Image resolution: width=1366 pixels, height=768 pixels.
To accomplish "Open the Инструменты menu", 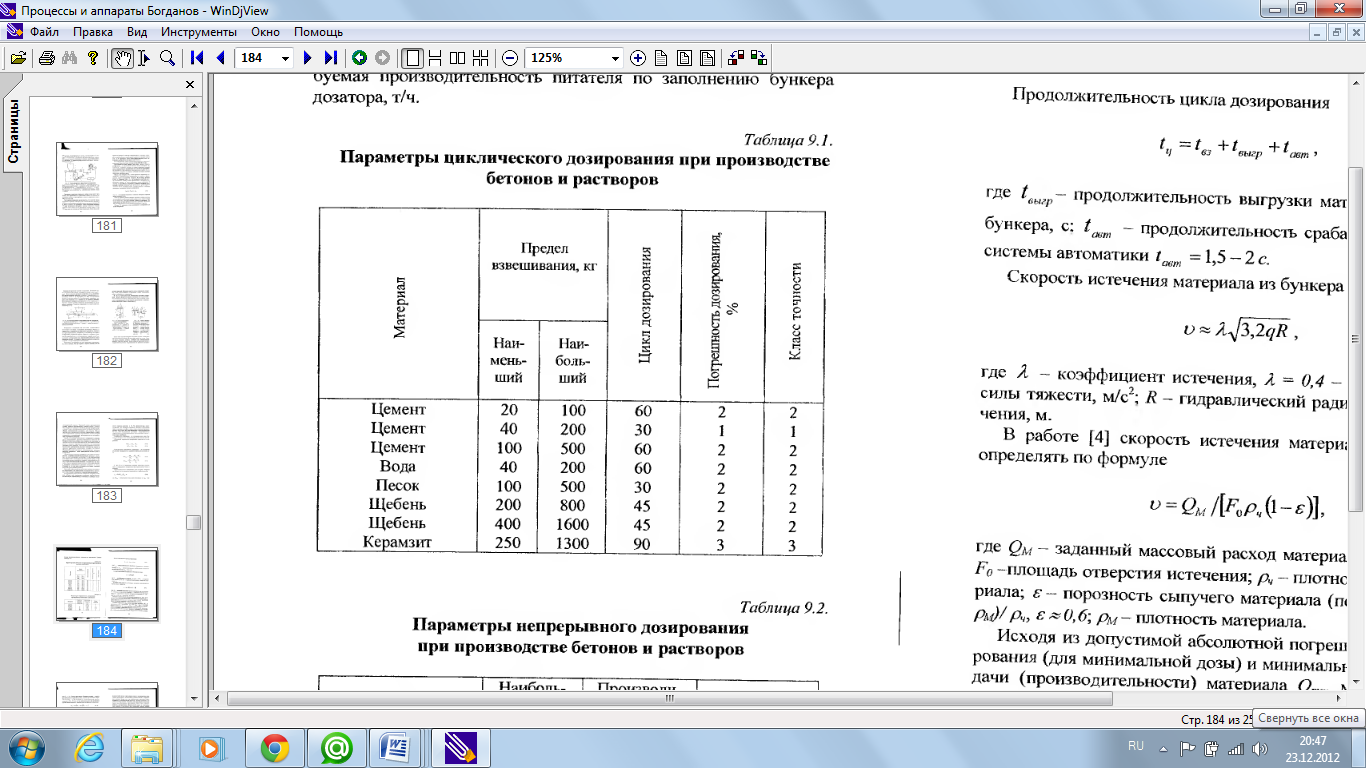I will [x=197, y=32].
